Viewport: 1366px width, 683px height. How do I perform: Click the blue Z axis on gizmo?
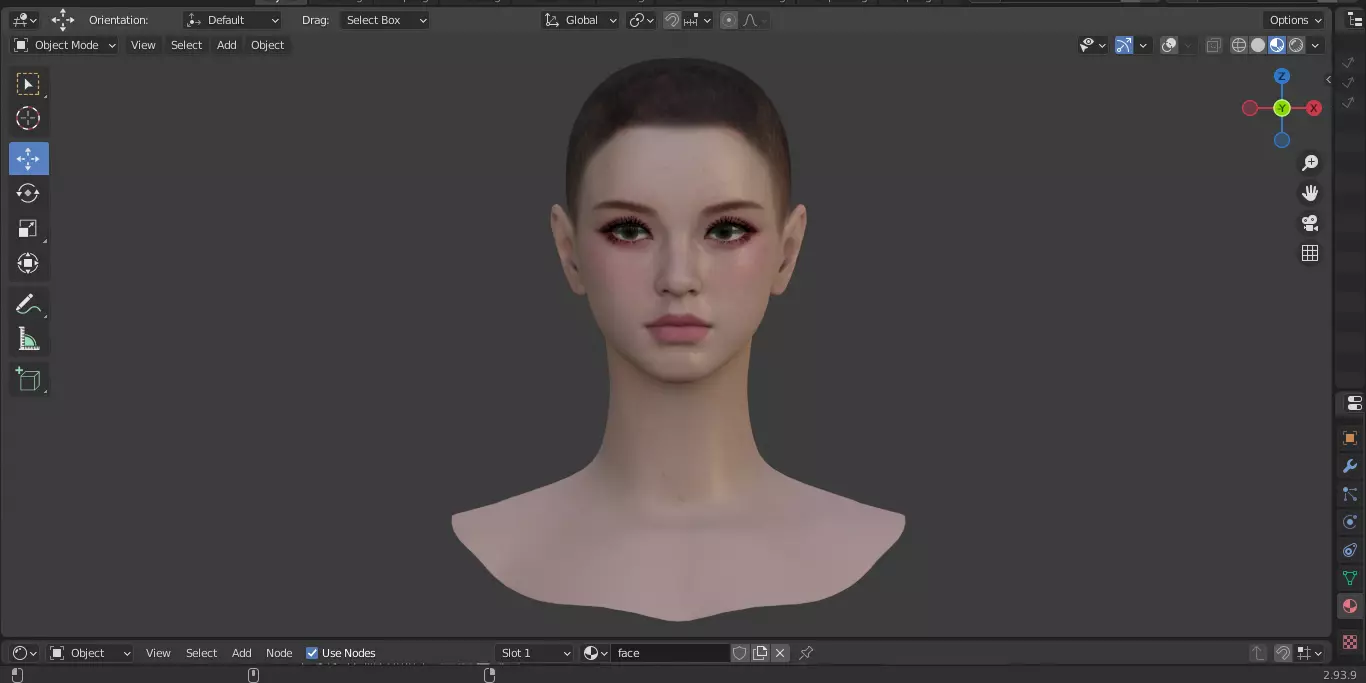point(1282,76)
